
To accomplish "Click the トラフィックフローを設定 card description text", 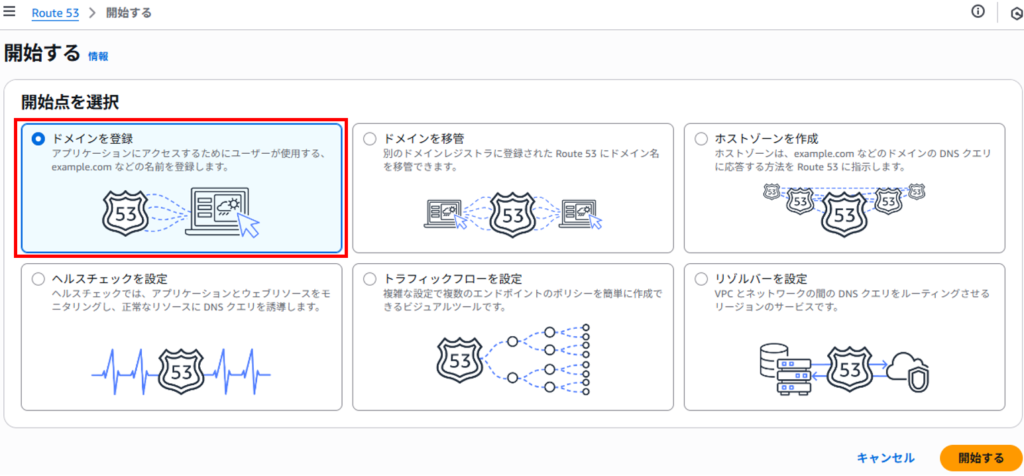I will 522,301.
